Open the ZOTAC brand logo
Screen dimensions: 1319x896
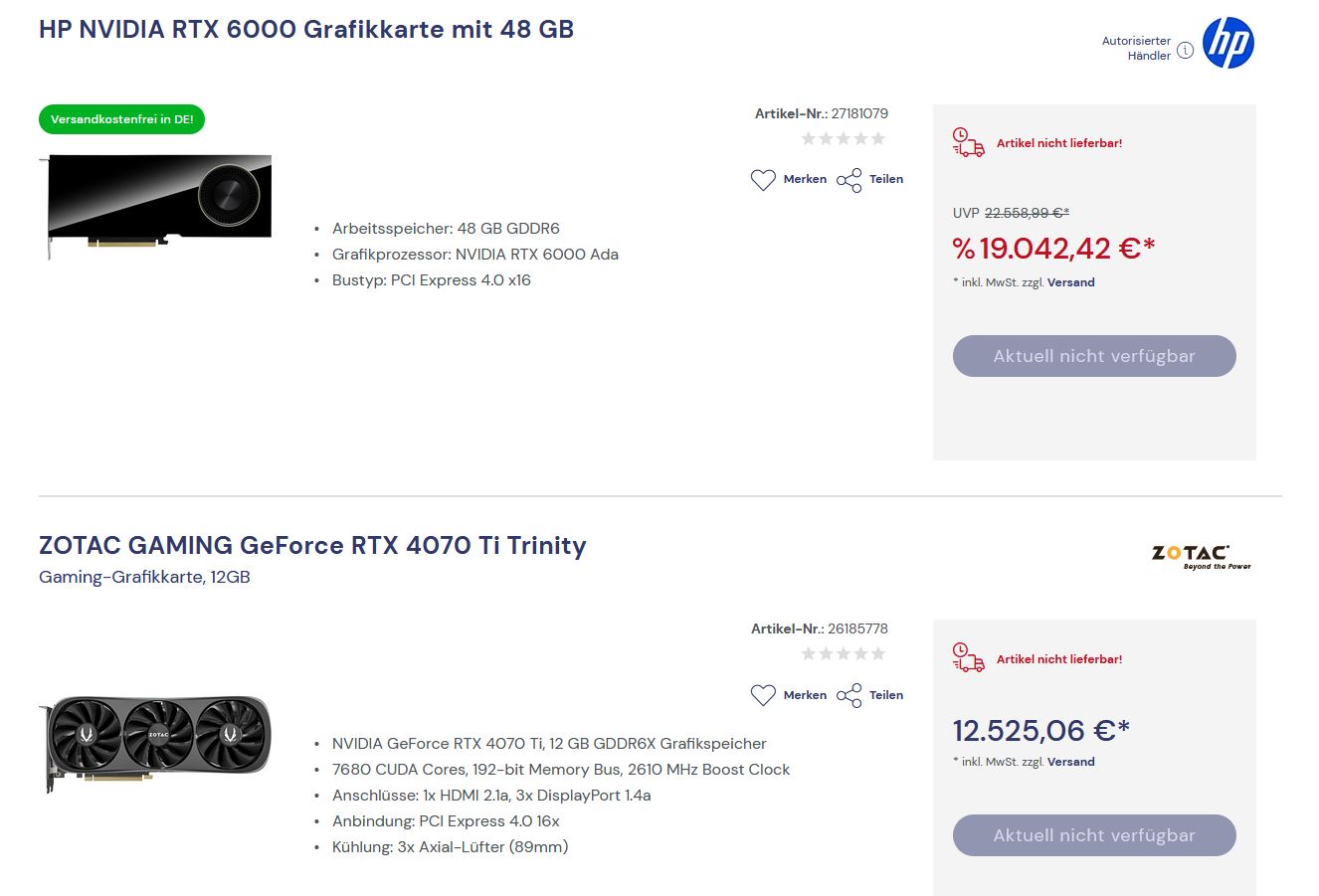(1201, 556)
